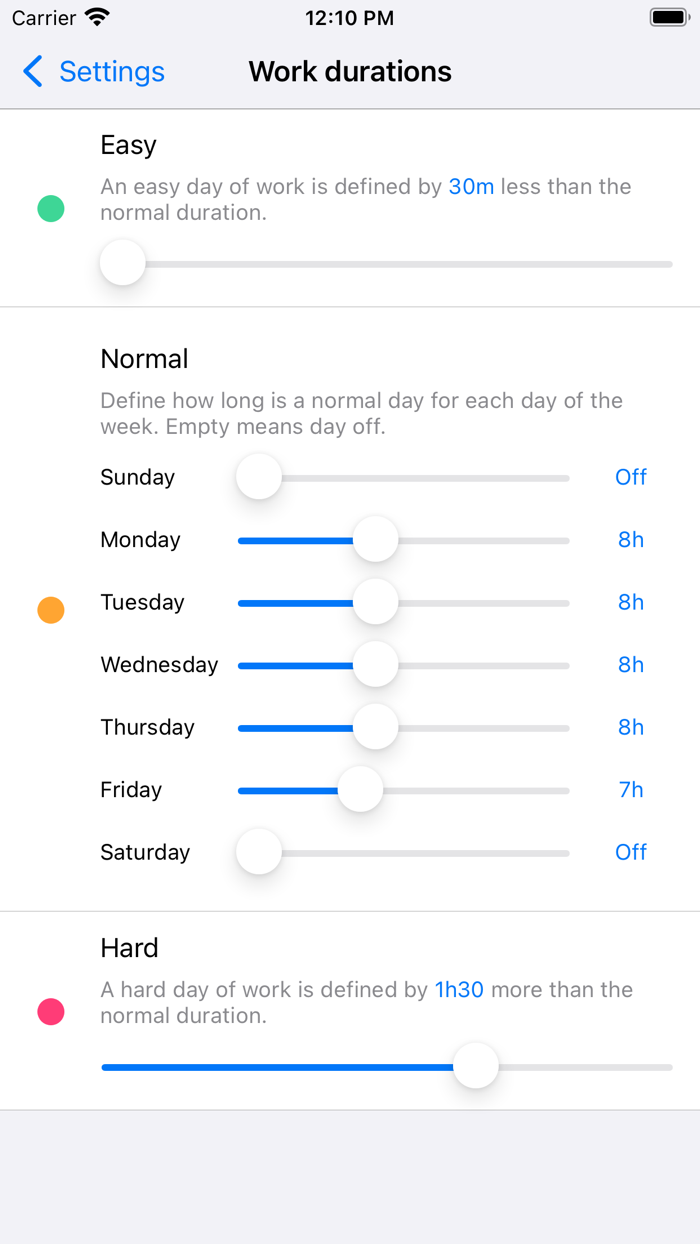
Task: Tap the pink Hard color dot
Action: click(x=51, y=1012)
